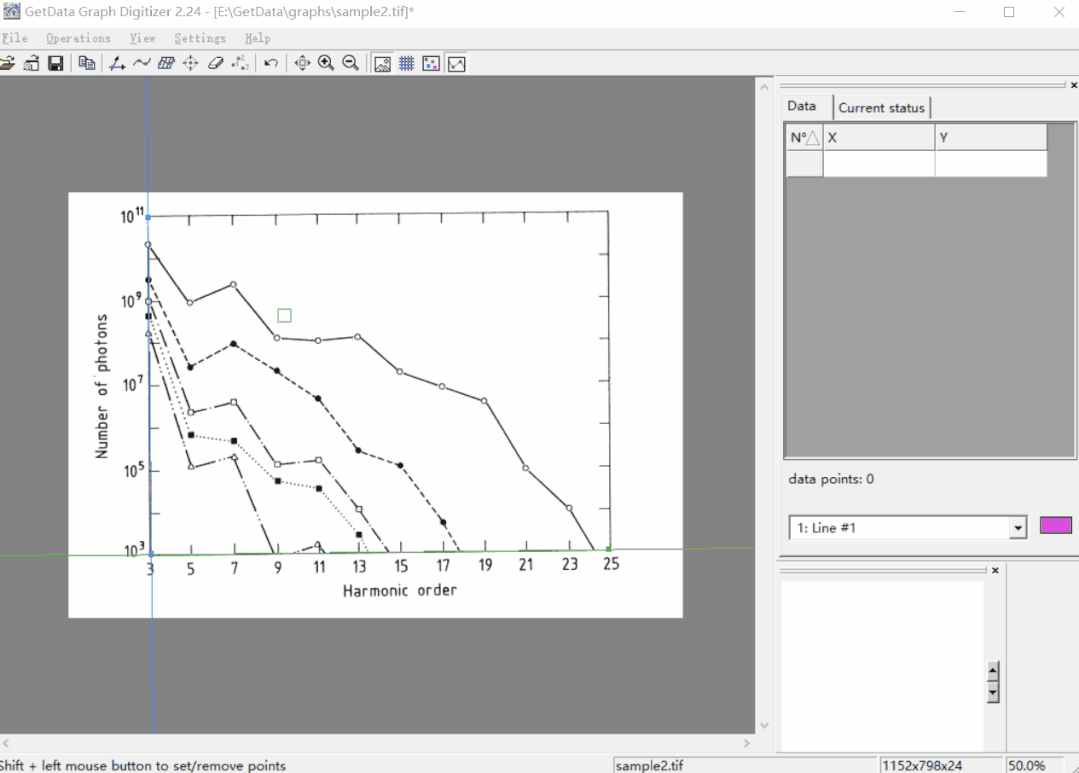
Task: Open the Operations menu
Action: point(78,38)
